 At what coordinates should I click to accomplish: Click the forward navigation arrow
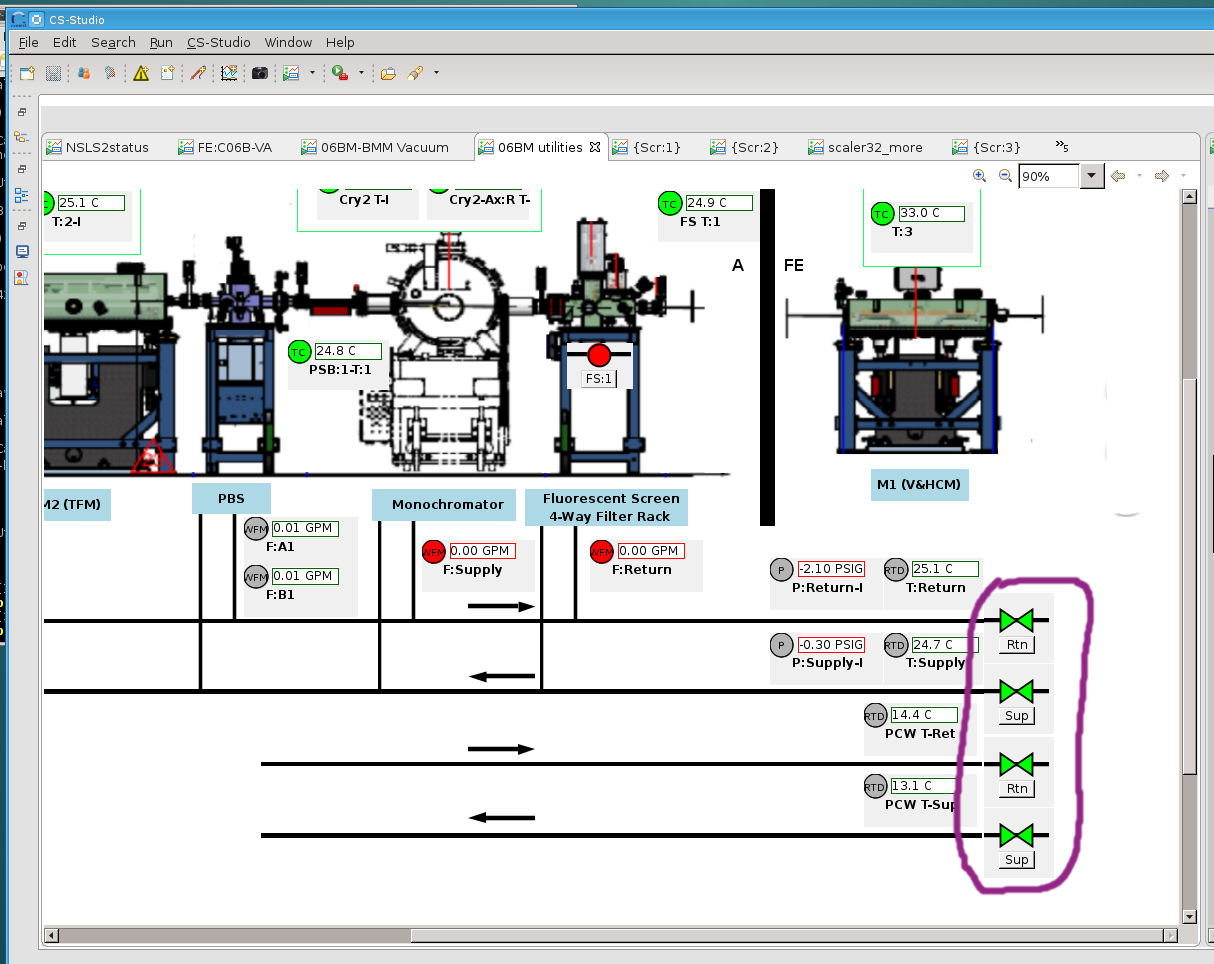(x=1161, y=176)
